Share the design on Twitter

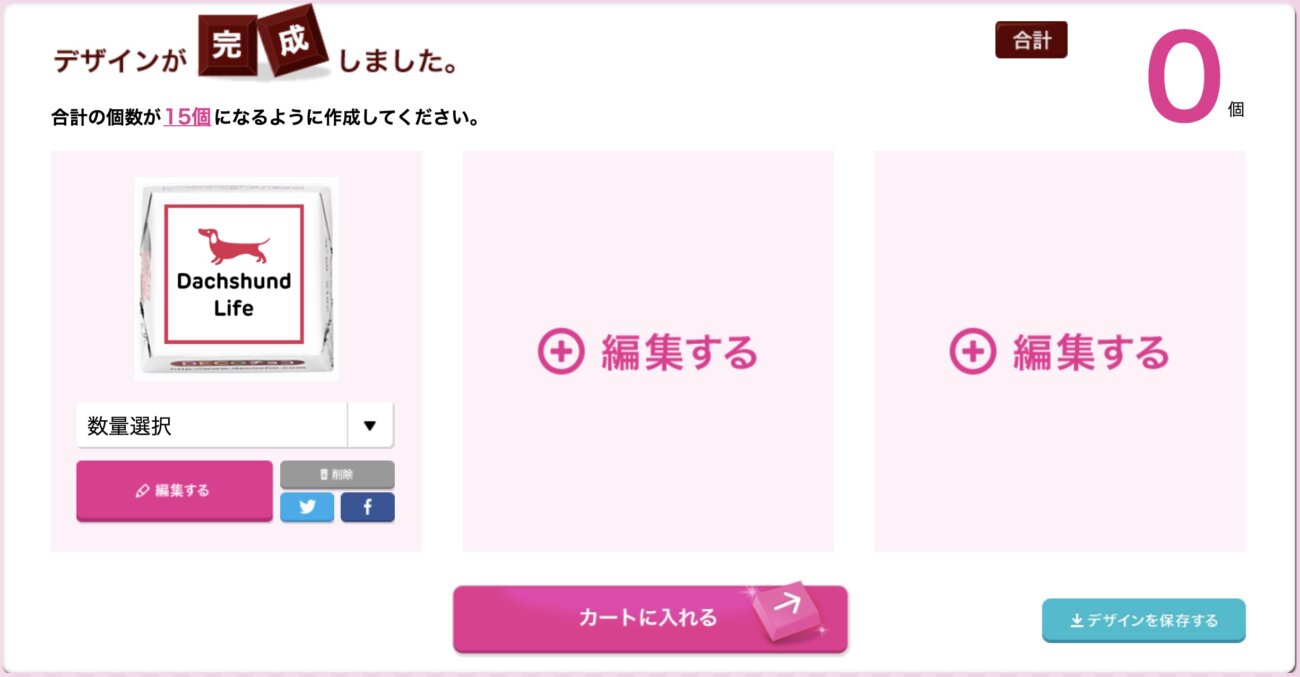coord(307,507)
